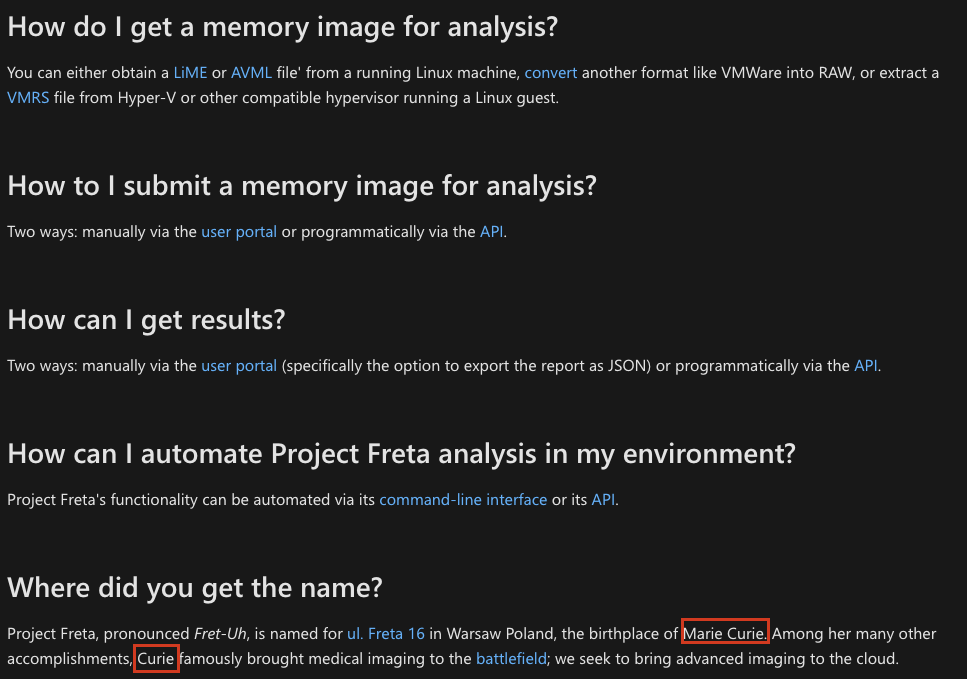Open API link in automate analysis section
This screenshot has width=967, height=679.
coord(603,500)
